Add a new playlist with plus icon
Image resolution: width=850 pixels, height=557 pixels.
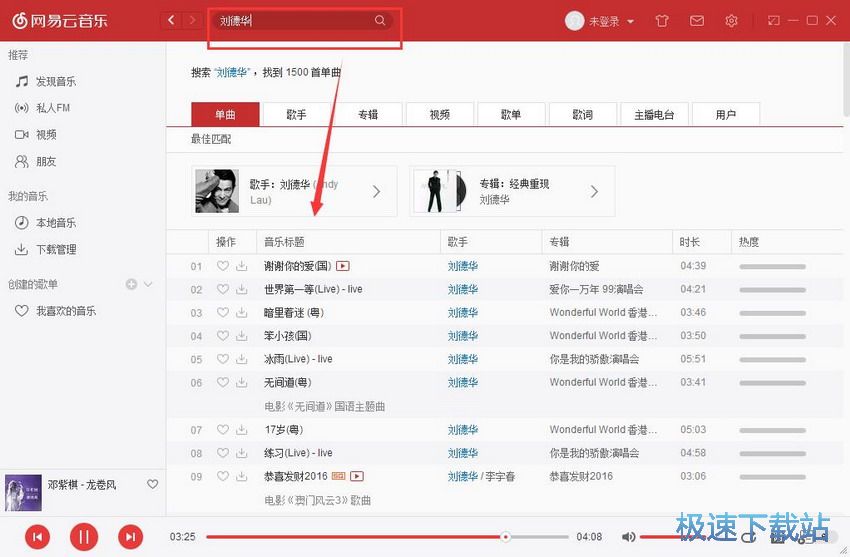[x=131, y=284]
